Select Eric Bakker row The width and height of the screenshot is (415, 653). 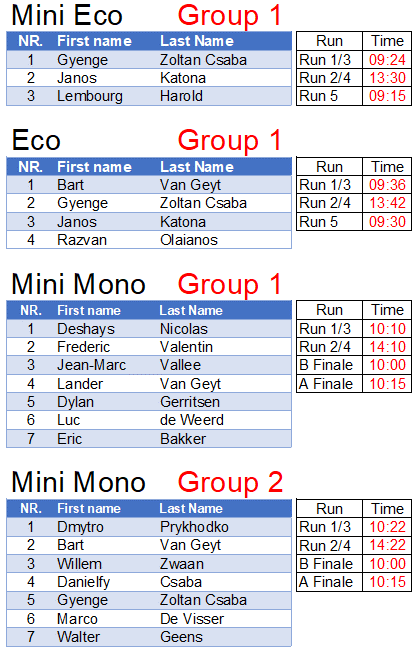[149, 439]
